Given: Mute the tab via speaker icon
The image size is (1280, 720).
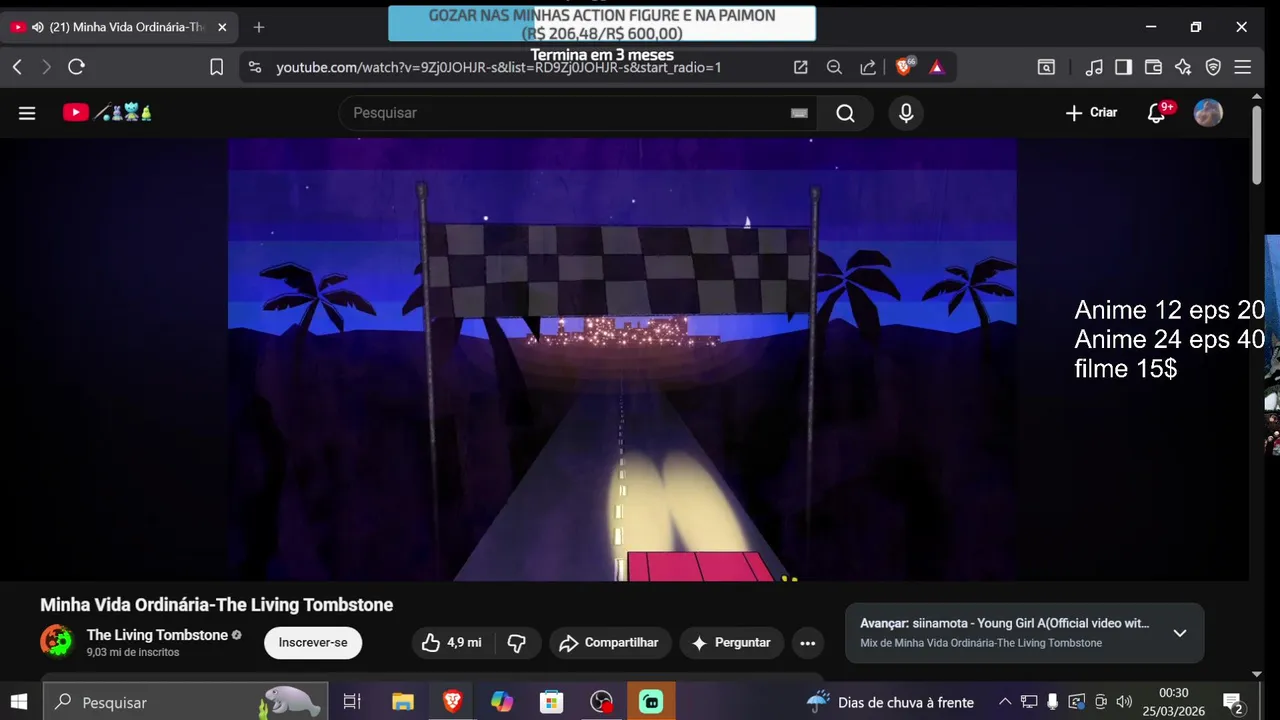Looking at the screenshot, I should pyautogui.click(x=37, y=27).
